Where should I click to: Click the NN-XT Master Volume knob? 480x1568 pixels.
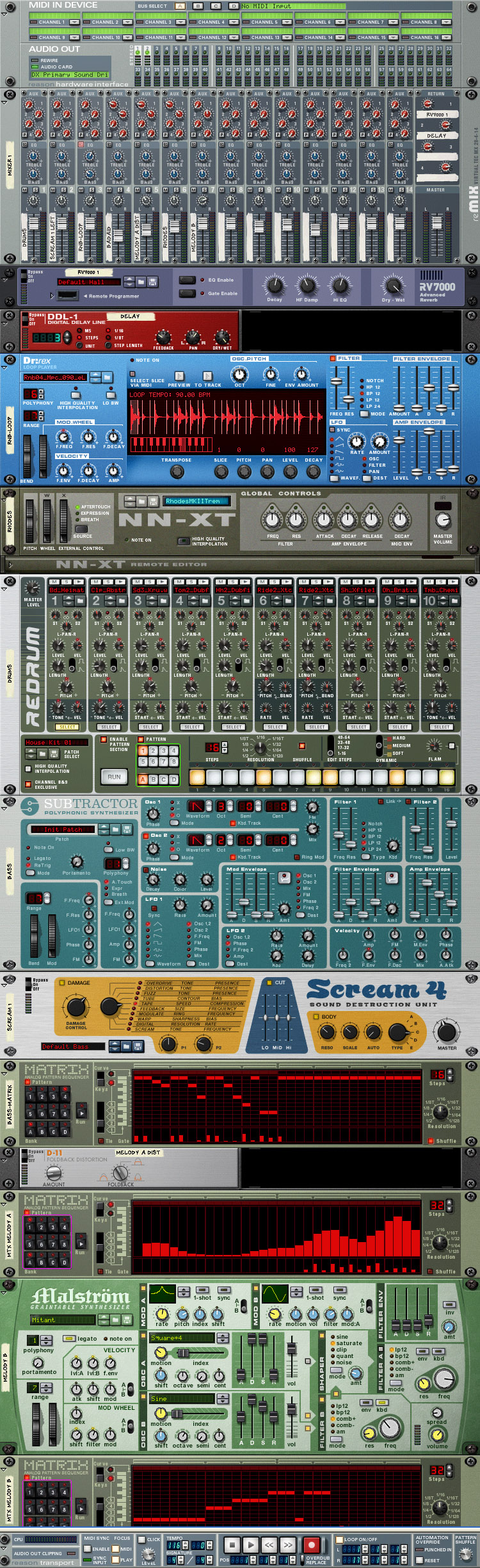(442, 521)
